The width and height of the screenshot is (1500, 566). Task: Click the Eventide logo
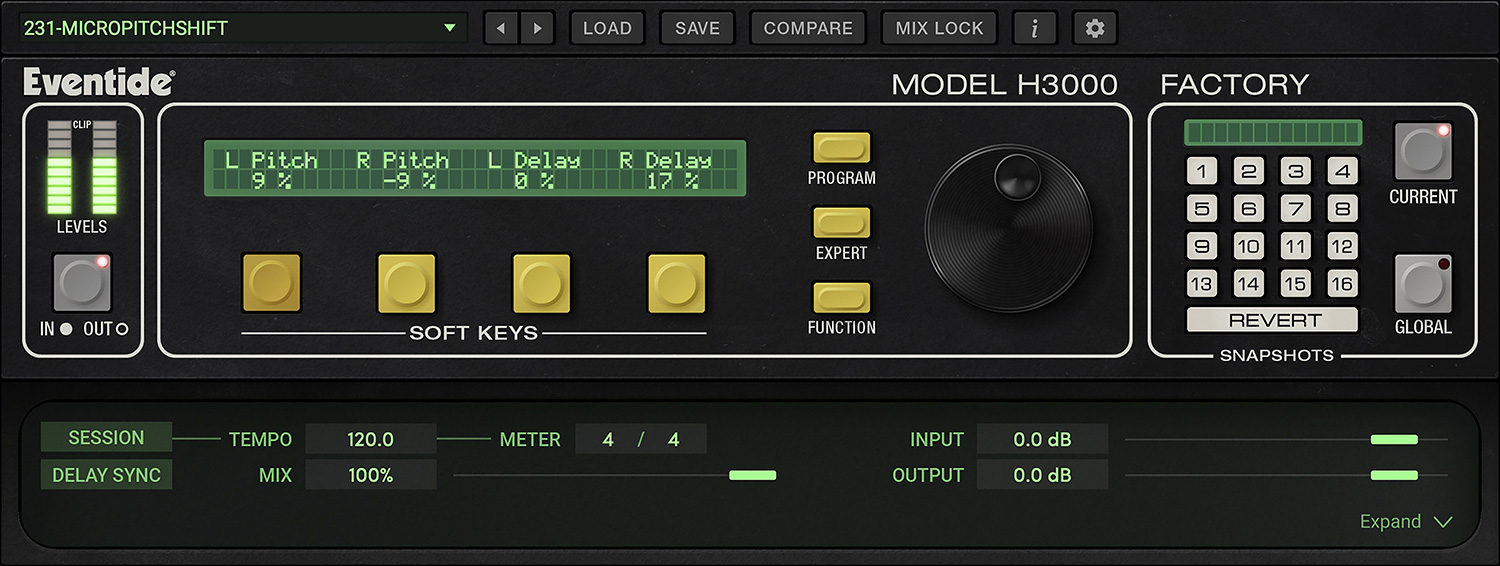pyautogui.click(x=100, y=82)
